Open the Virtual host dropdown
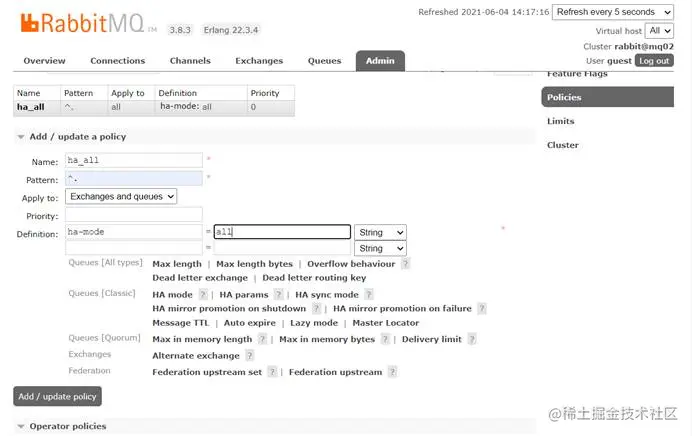Image resolution: width=692 pixels, height=436 pixels. 659,30
